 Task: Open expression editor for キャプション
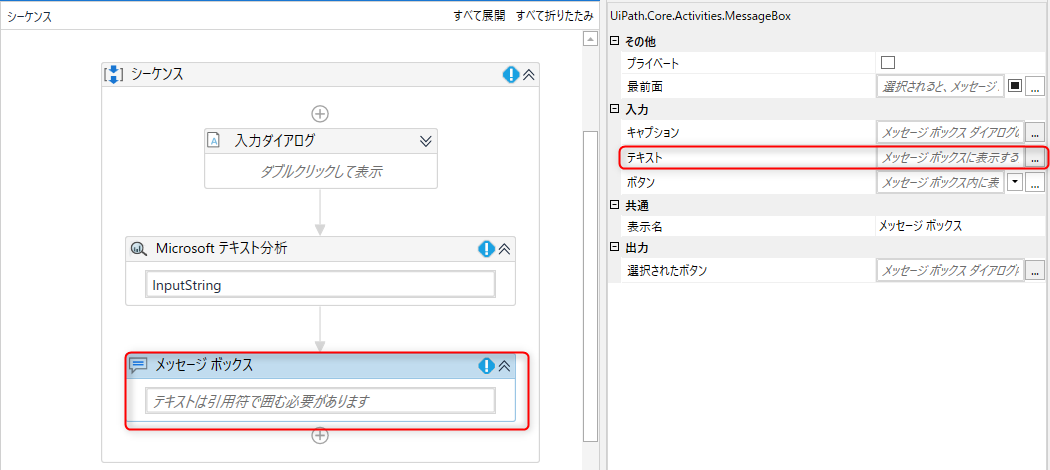1035,133
